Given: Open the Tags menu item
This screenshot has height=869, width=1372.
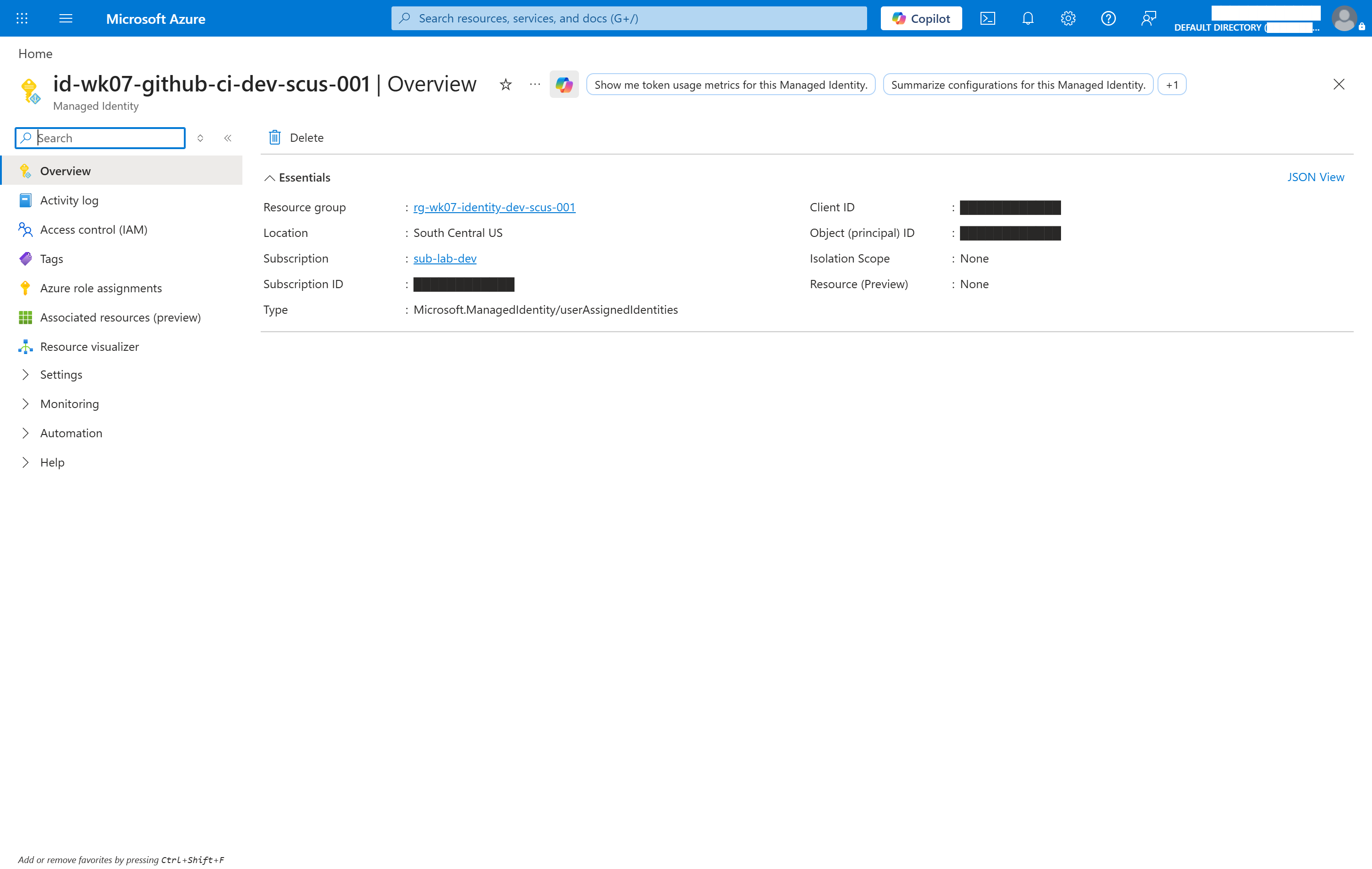Looking at the screenshot, I should 121,259.
